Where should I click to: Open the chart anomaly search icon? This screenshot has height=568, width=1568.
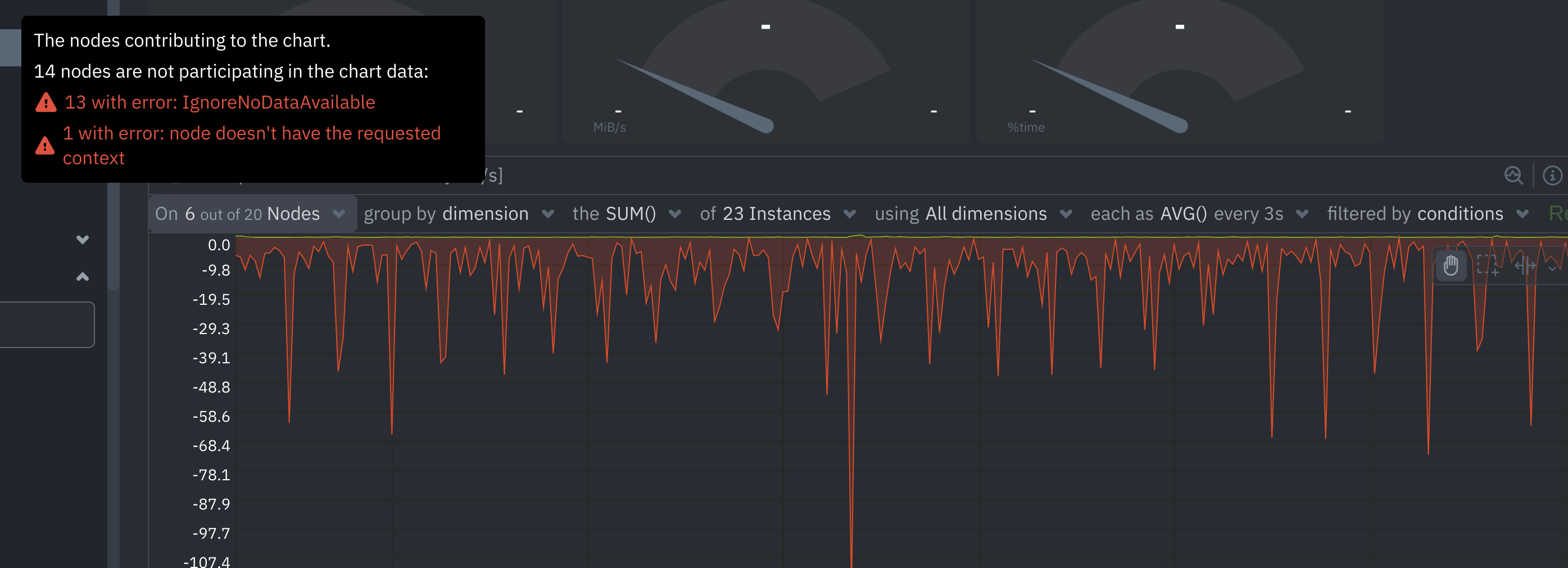click(1513, 175)
